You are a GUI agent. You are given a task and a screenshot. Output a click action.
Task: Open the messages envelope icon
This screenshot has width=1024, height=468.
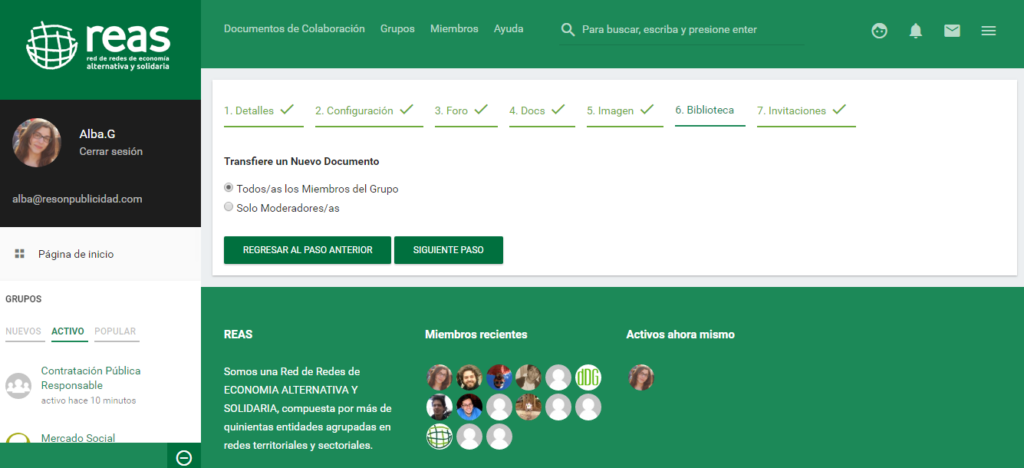tap(952, 31)
